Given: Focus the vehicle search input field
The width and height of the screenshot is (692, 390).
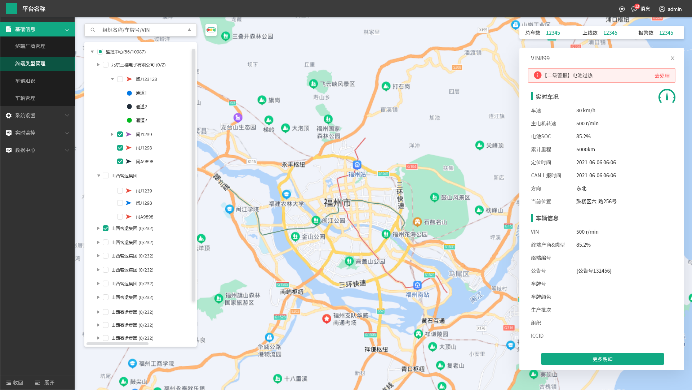Looking at the screenshot, I should coord(140,30).
